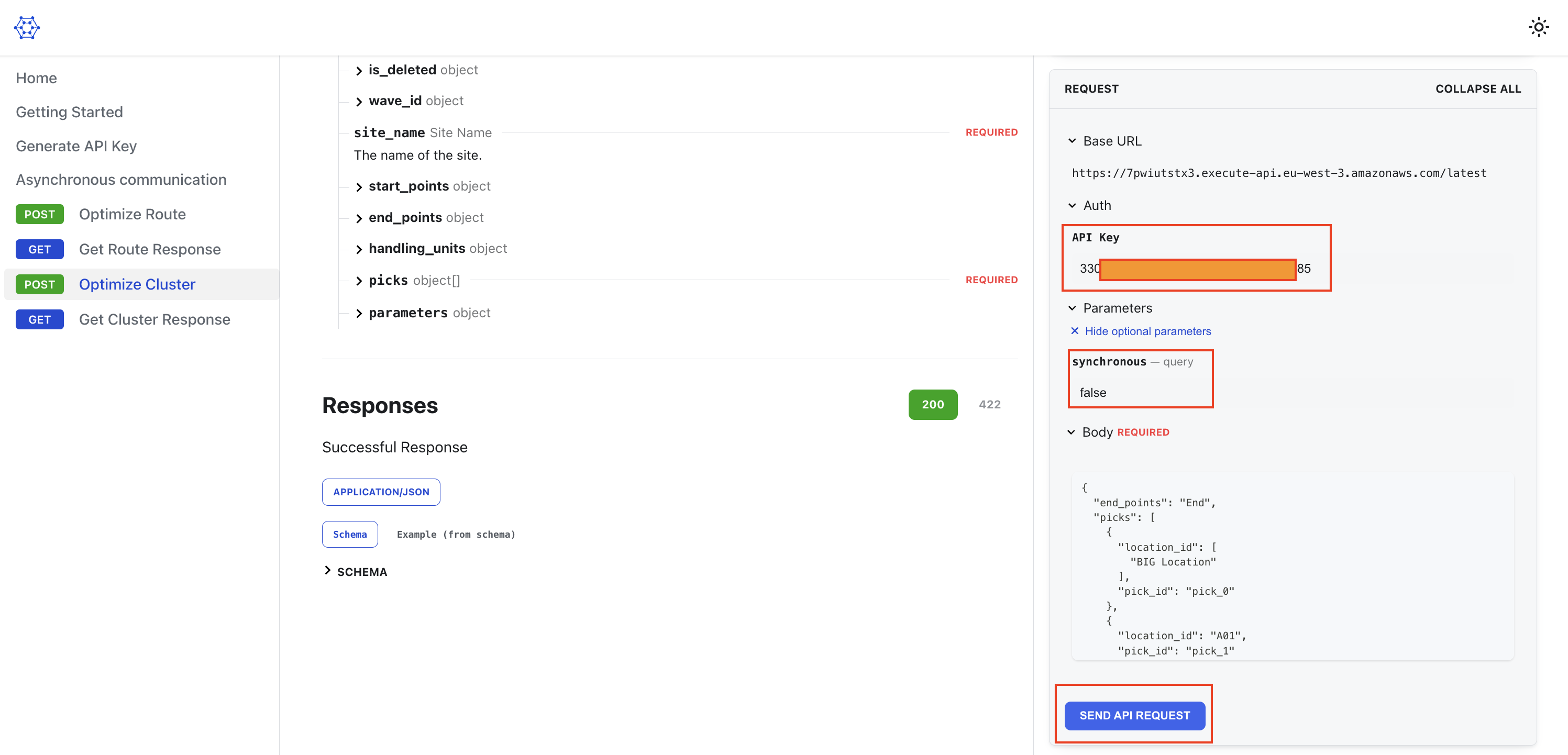Click the GET badge for Get Route Response
Screen dimensions: 1568x755
(40, 249)
